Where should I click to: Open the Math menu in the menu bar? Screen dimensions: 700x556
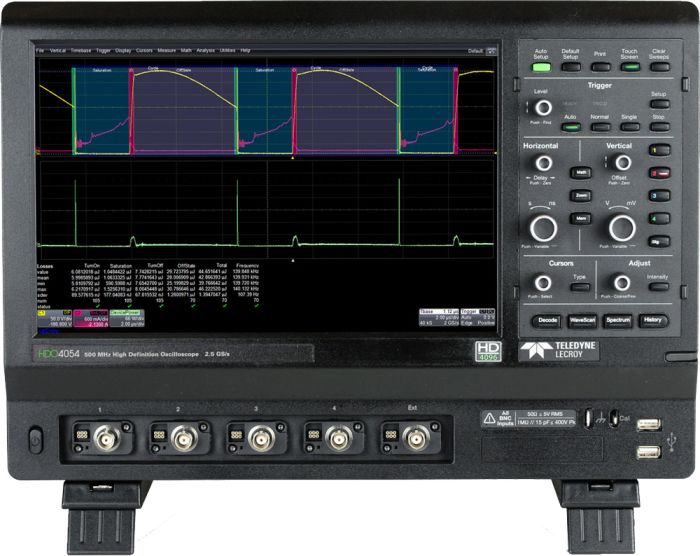[186, 50]
